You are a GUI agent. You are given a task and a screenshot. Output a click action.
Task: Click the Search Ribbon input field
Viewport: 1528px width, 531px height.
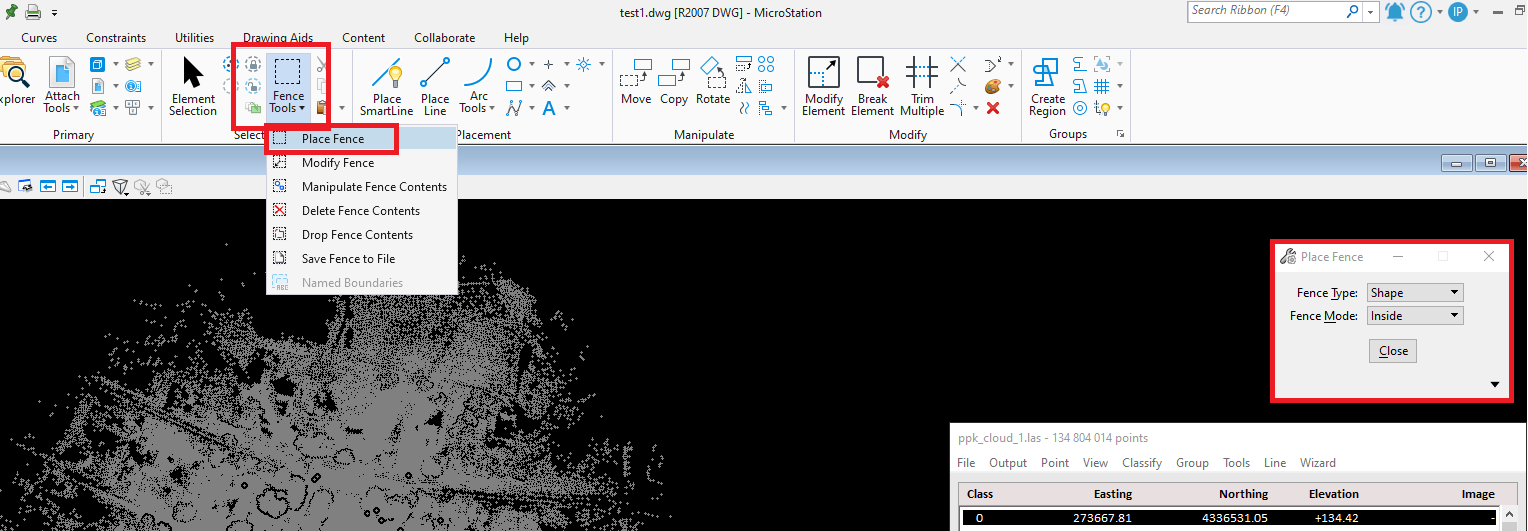pos(1266,11)
